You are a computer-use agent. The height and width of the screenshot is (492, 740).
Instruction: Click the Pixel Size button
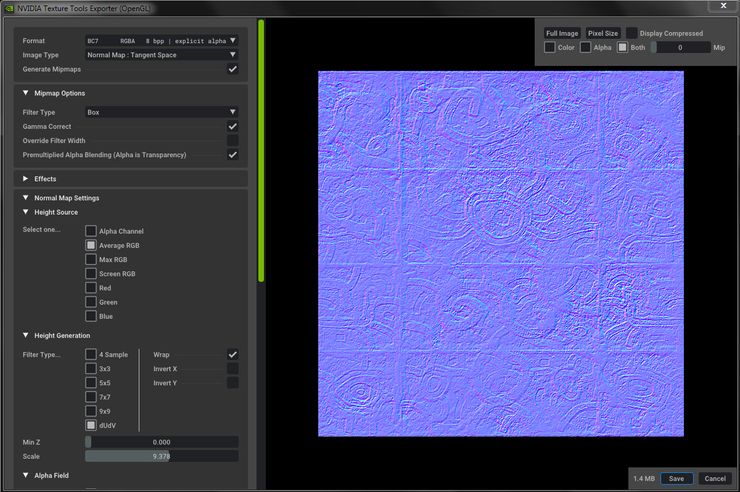[x=603, y=33]
